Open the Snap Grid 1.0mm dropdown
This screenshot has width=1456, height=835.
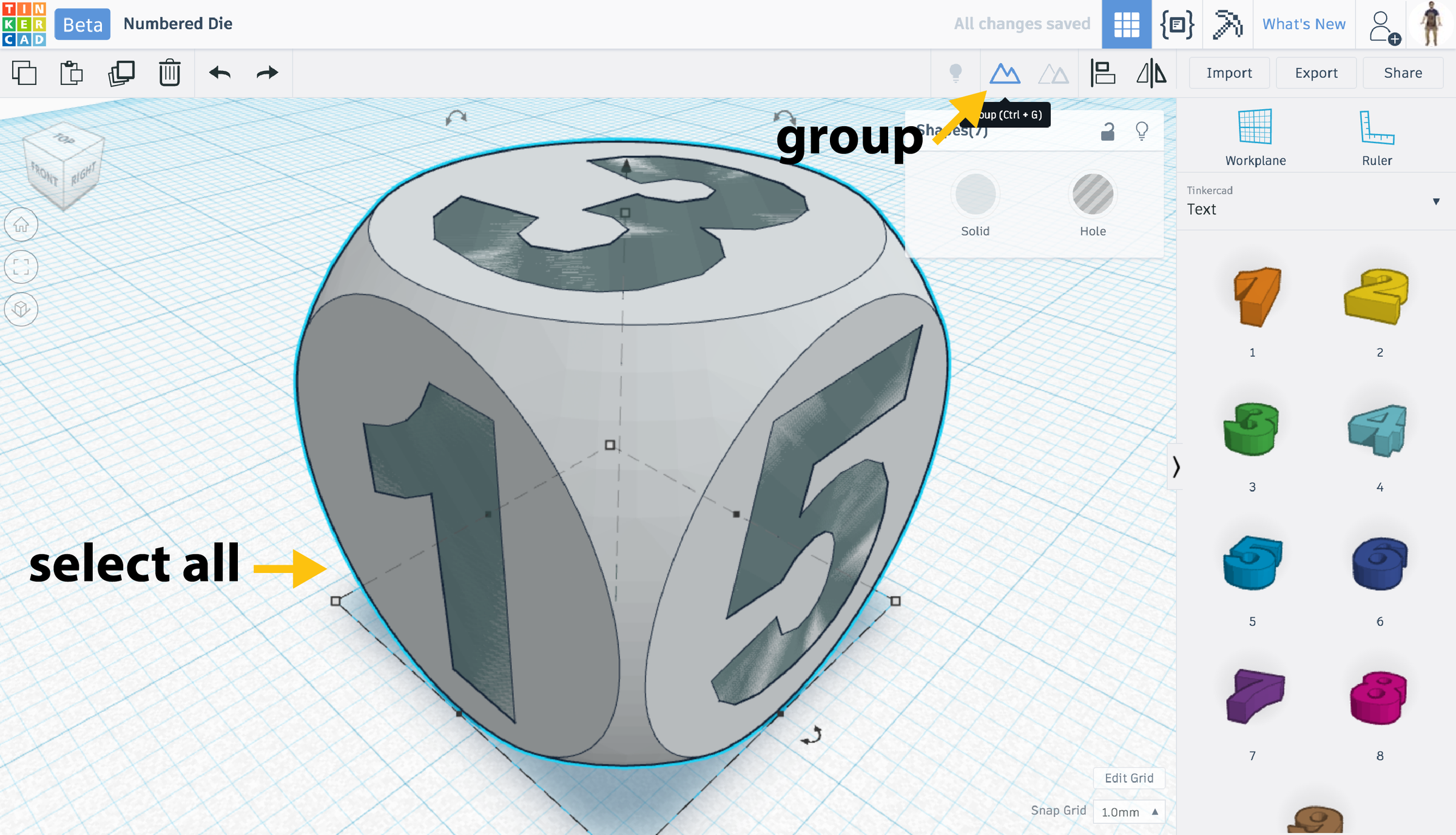(1129, 812)
